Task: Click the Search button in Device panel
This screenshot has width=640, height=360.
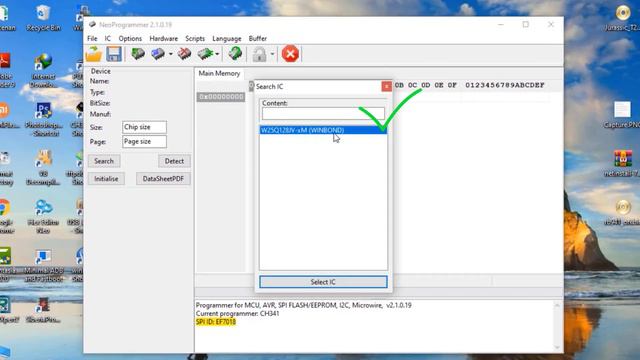Action: (104, 161)
